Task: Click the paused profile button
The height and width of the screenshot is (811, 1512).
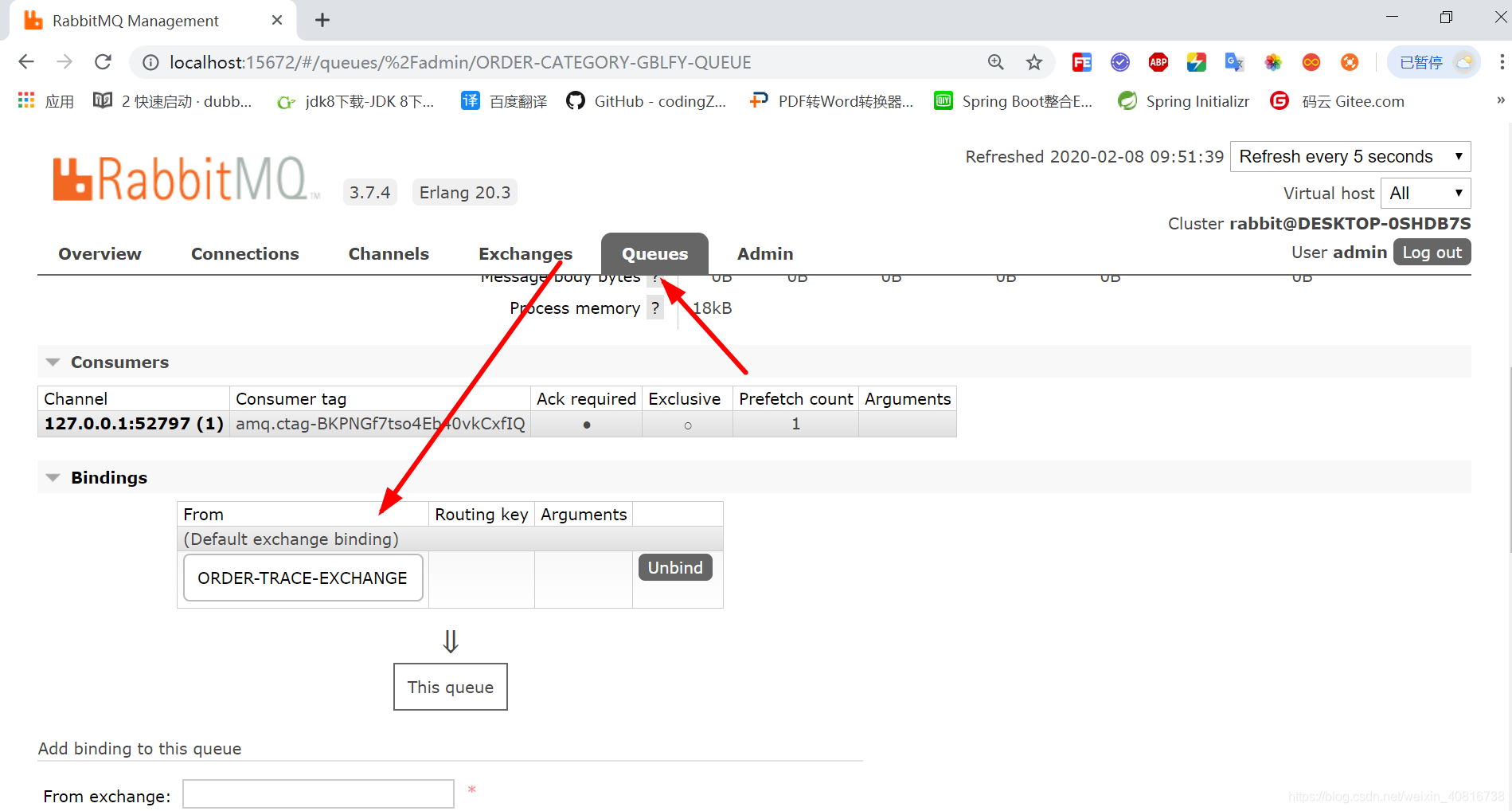Action: (1433, 62)
